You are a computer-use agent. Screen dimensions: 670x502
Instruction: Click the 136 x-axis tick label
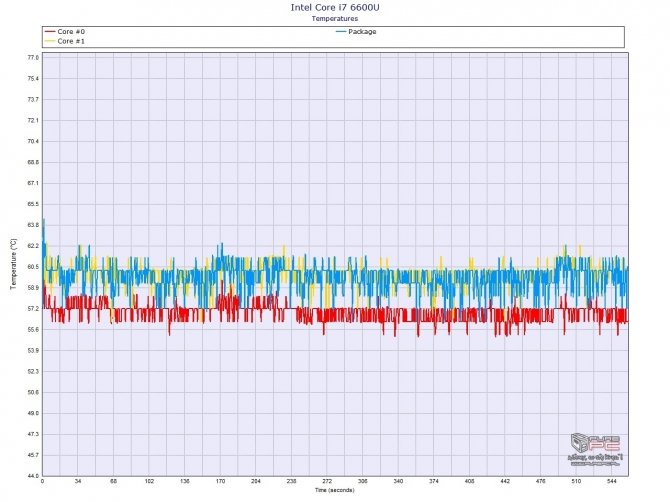tap(185, 481)
